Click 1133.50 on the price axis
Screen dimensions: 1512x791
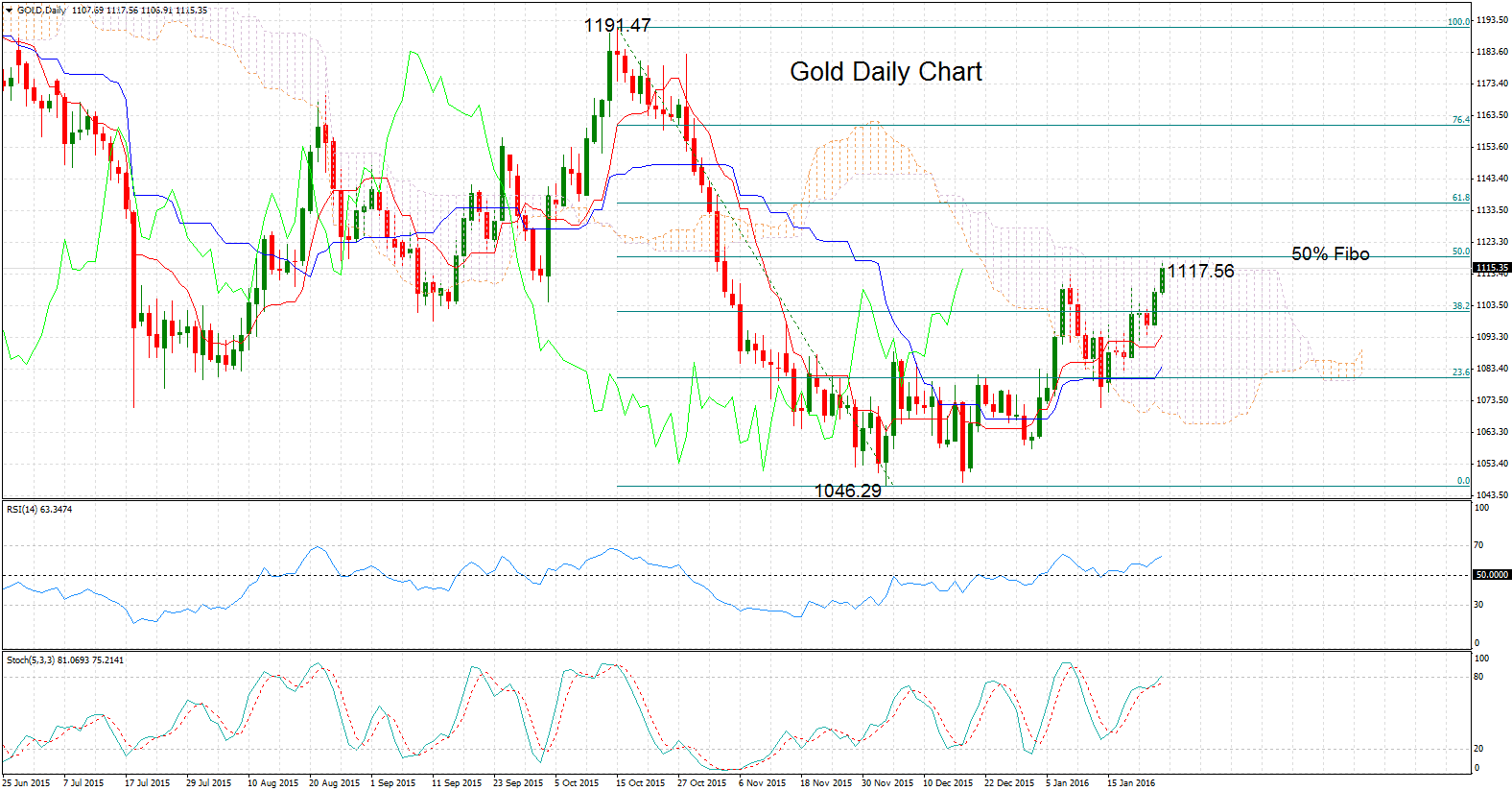click(x=1492, y=210)
